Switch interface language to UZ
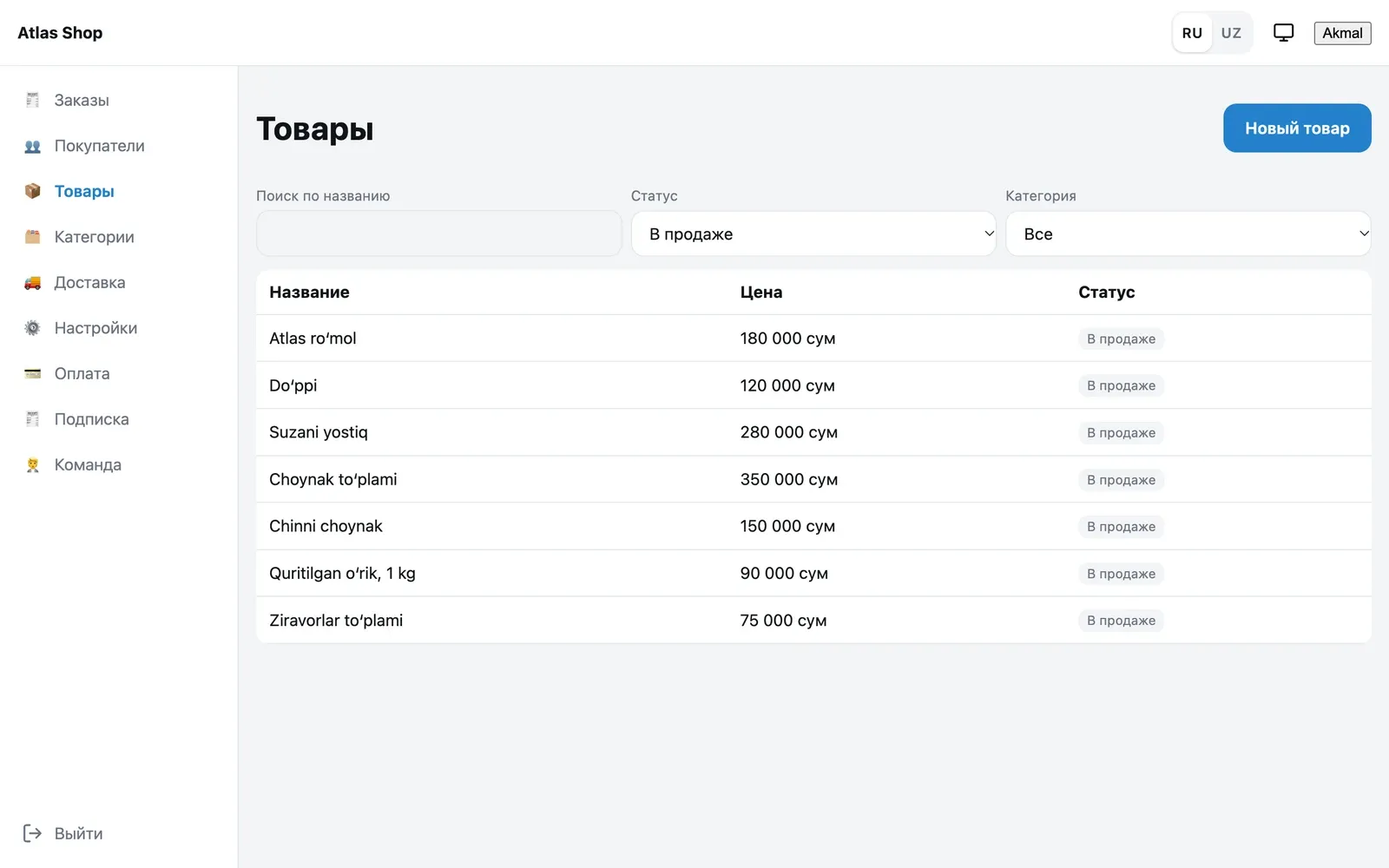 tap(1231, 33)
